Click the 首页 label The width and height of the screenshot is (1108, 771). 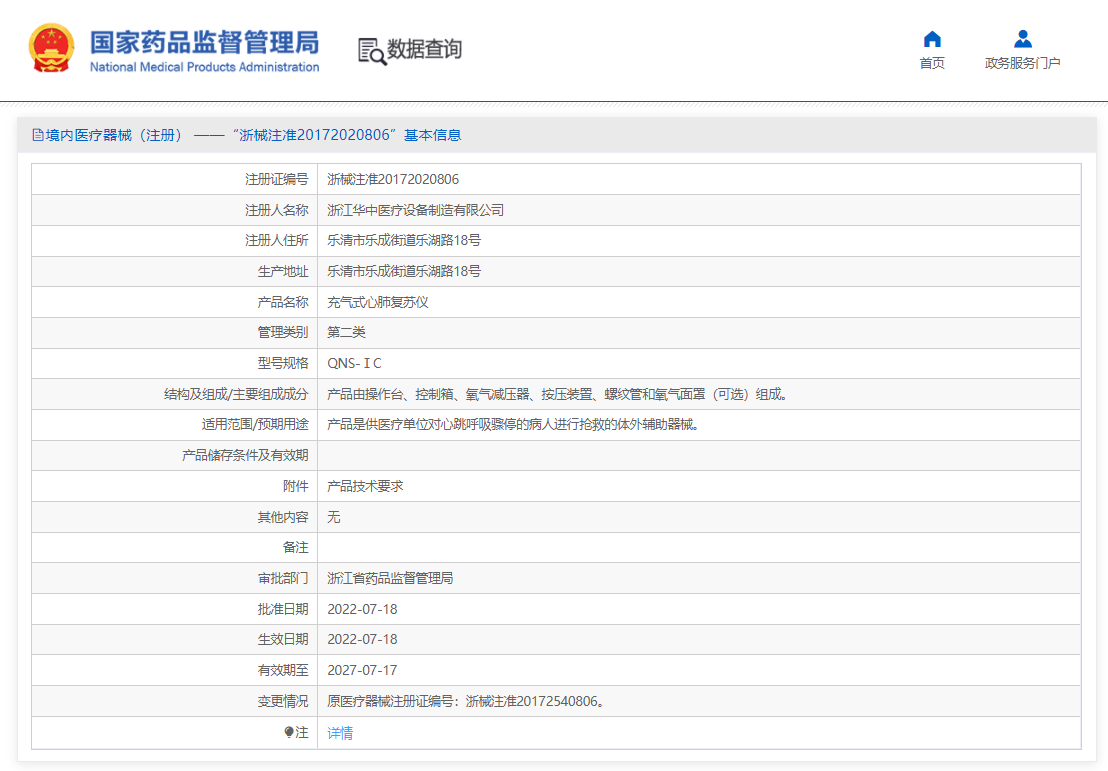click(932, 63)
